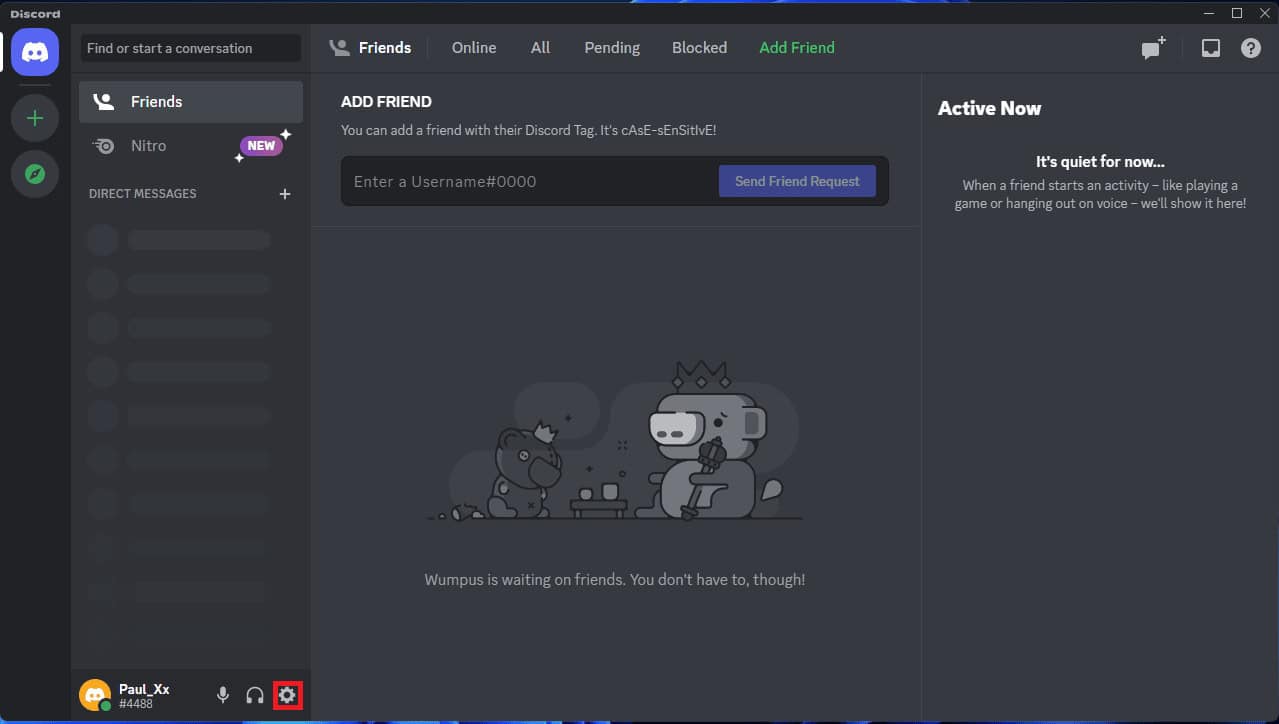This screenshot has width=1279, height=724.
Task: Add a server with the plus button
Action: click(x=35, y=118)
